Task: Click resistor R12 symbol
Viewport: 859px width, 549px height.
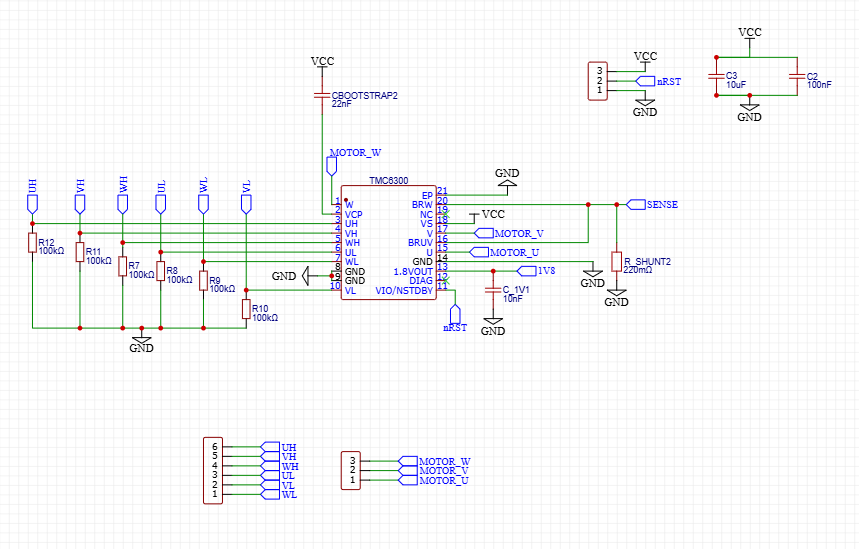Action: click(32, 245)
